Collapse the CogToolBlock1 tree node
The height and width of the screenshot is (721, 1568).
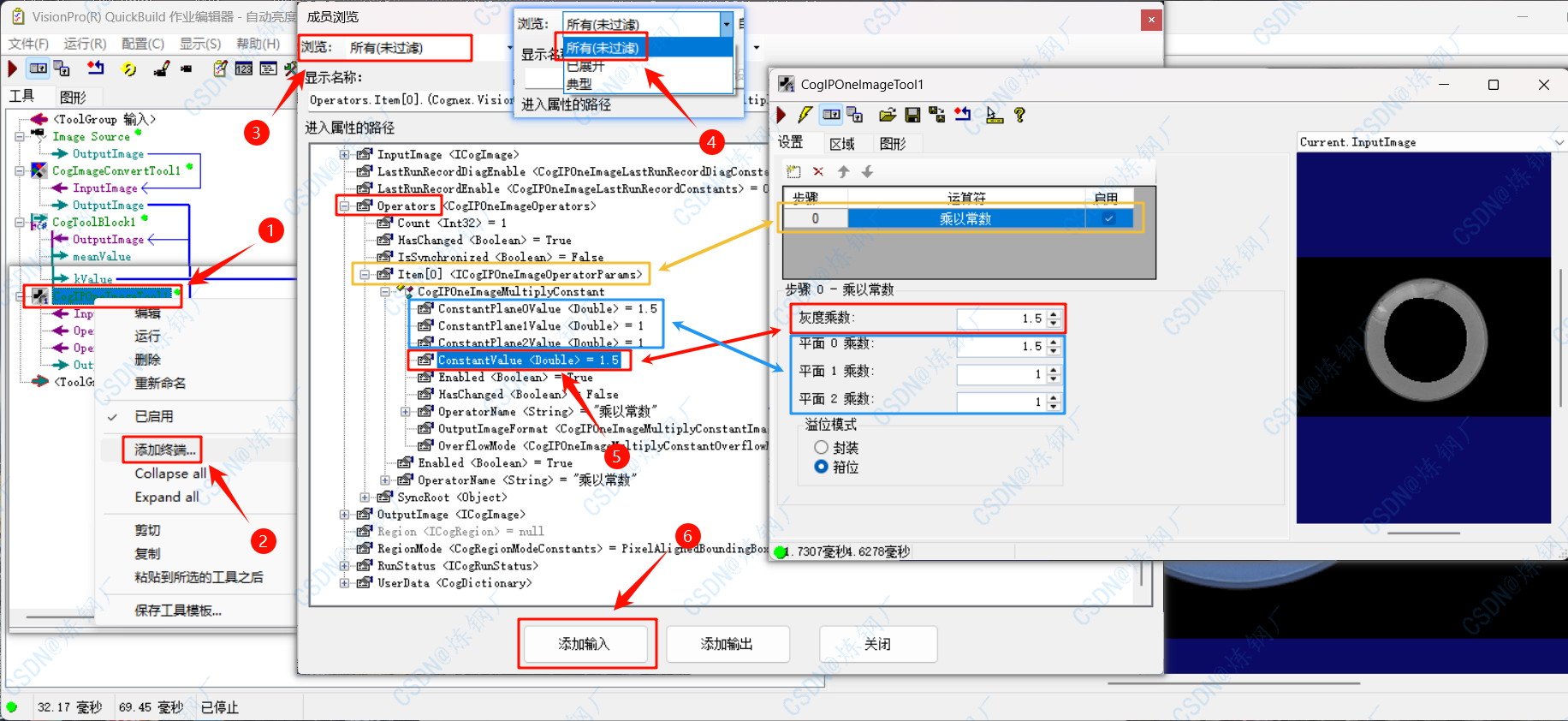20,223
